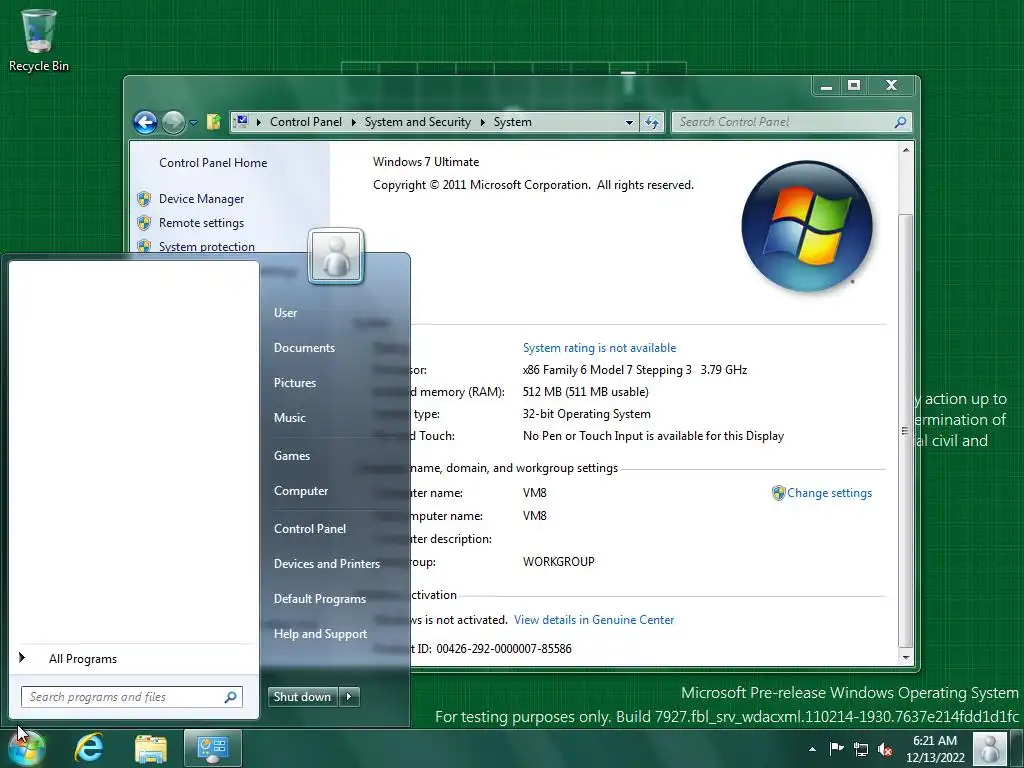Click System and Security breadcrumb
The image size is (1024, 768).
pyautogui.click(x=417, y=122)
